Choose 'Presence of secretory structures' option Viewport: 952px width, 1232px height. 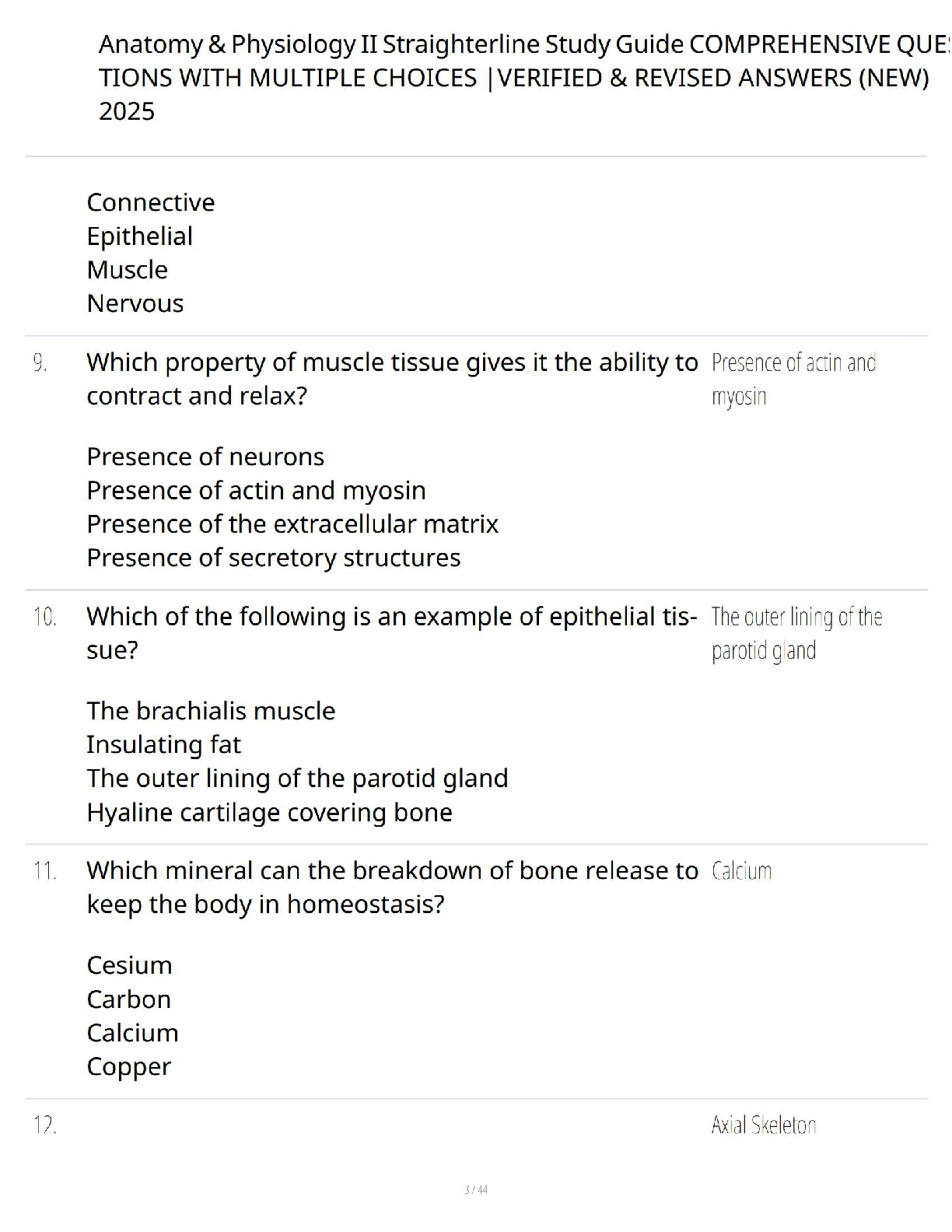point(274,558)
